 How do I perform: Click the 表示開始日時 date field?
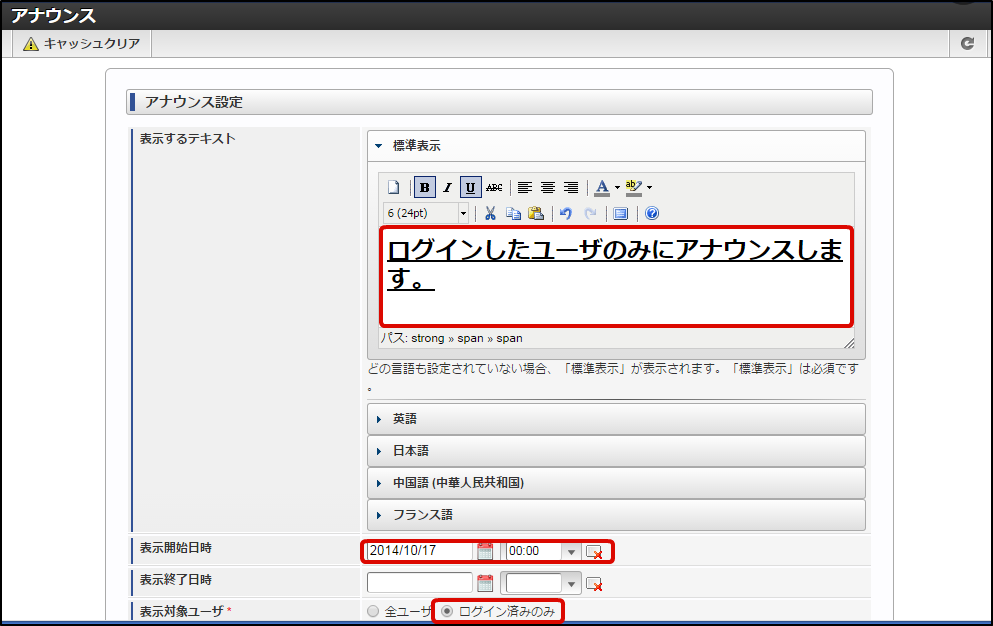[420, 551]
